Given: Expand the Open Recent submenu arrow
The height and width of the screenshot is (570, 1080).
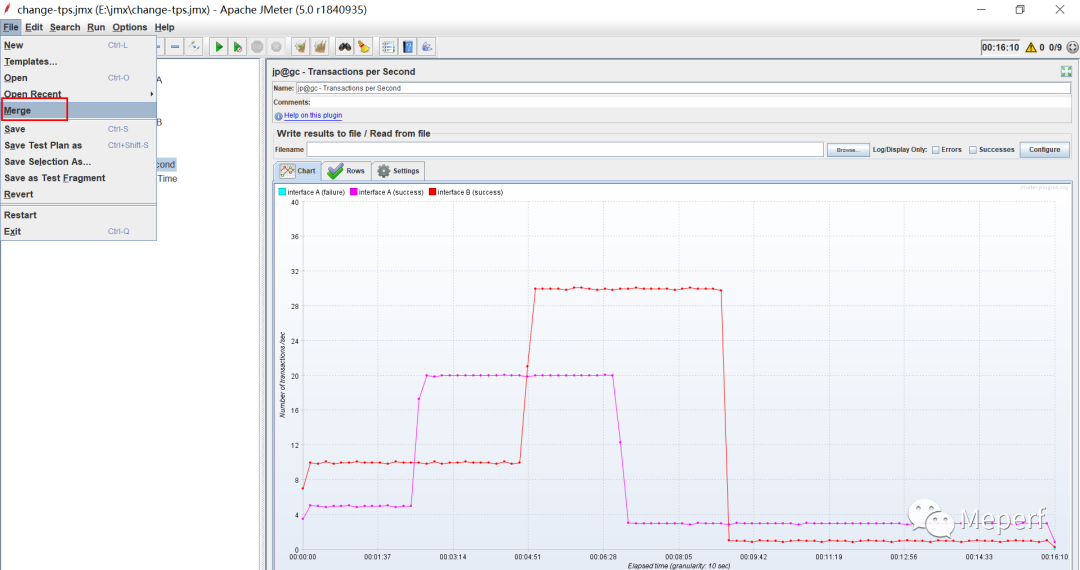Looking at the screenshot, I should point(152,94).
